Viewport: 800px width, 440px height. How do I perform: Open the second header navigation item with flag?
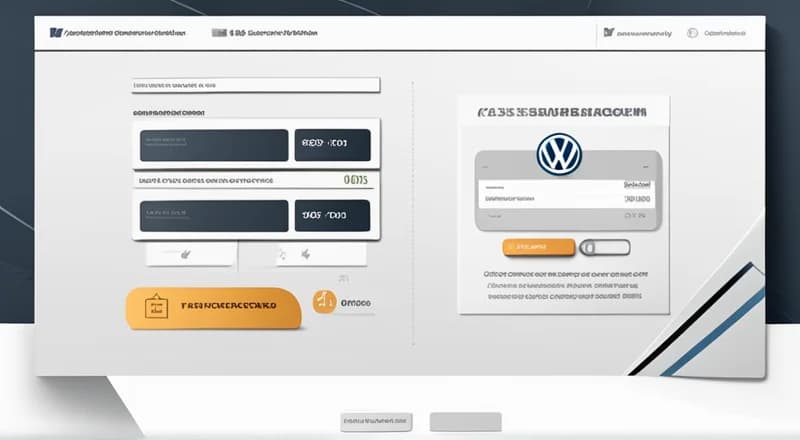coord(265,33)
